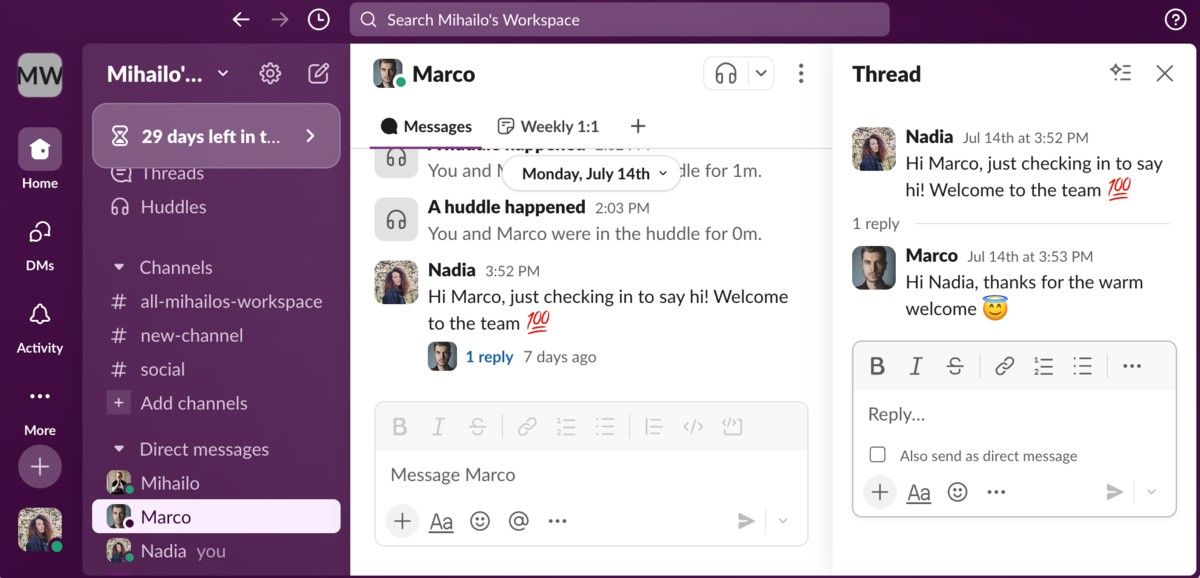1200x578 pixels.
Task: Check 'Also send as direct message'
Action: point(877,455)
